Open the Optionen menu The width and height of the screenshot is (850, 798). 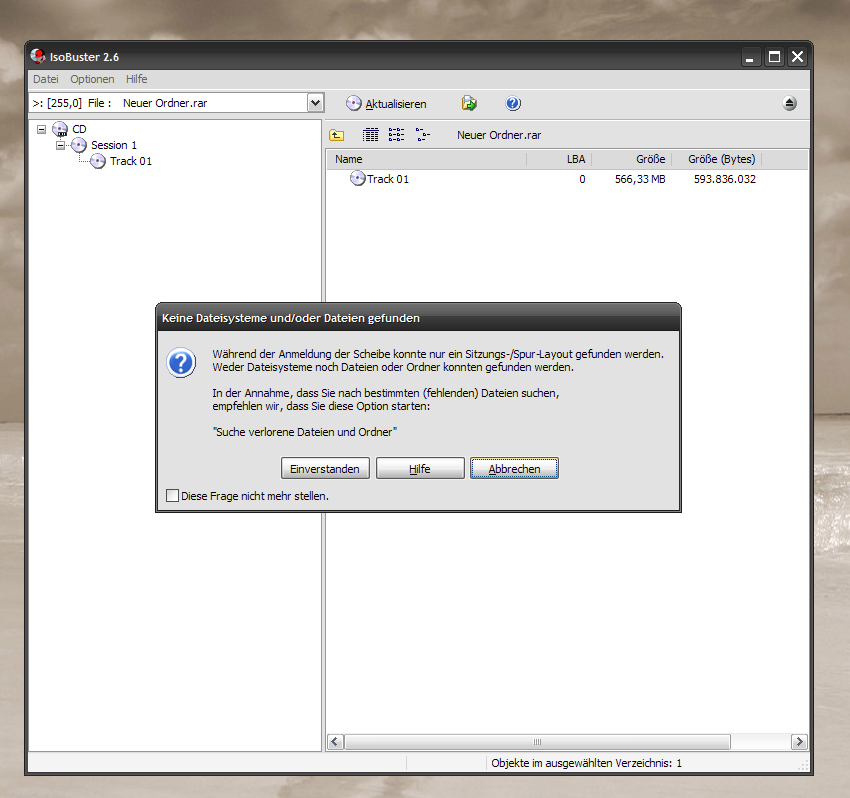tap(92, 79)
